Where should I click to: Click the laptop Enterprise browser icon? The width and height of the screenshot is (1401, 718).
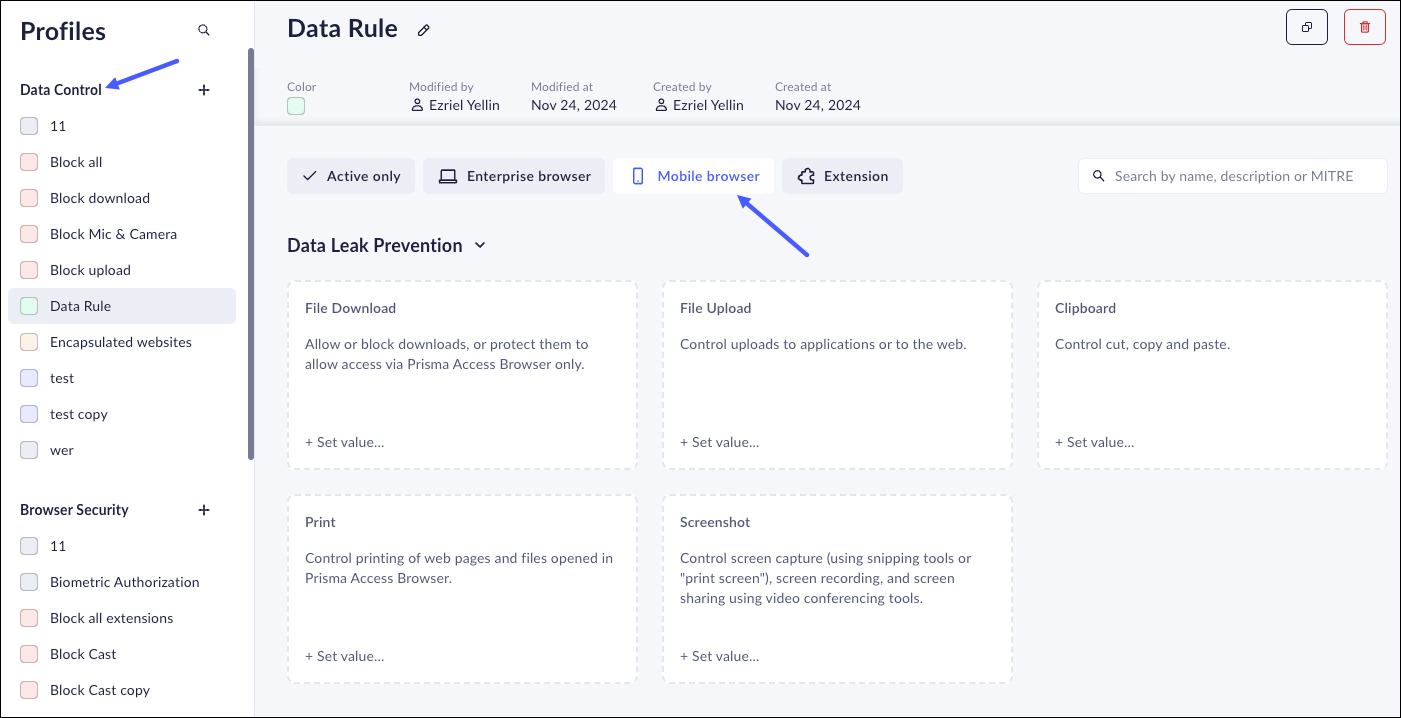pos(447,176)
